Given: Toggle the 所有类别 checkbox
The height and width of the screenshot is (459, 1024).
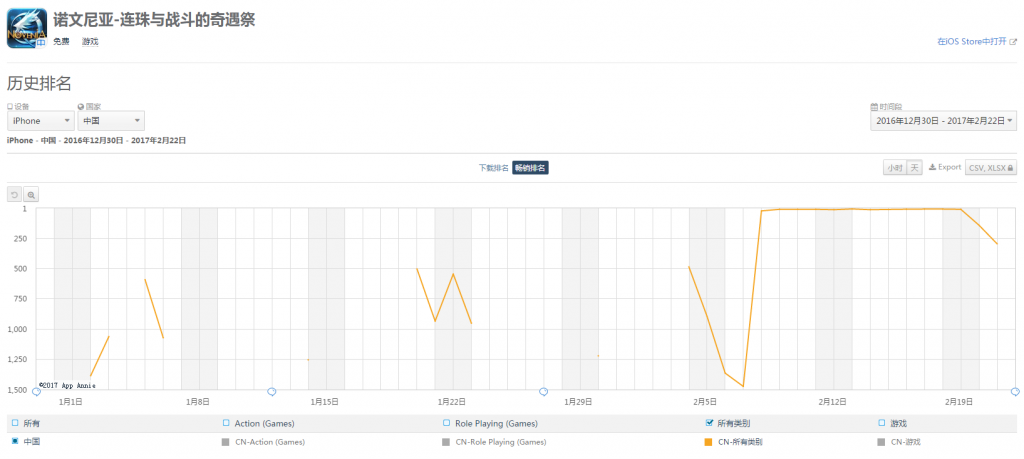Looking at the screenshot, I should (x=709, y=423).
